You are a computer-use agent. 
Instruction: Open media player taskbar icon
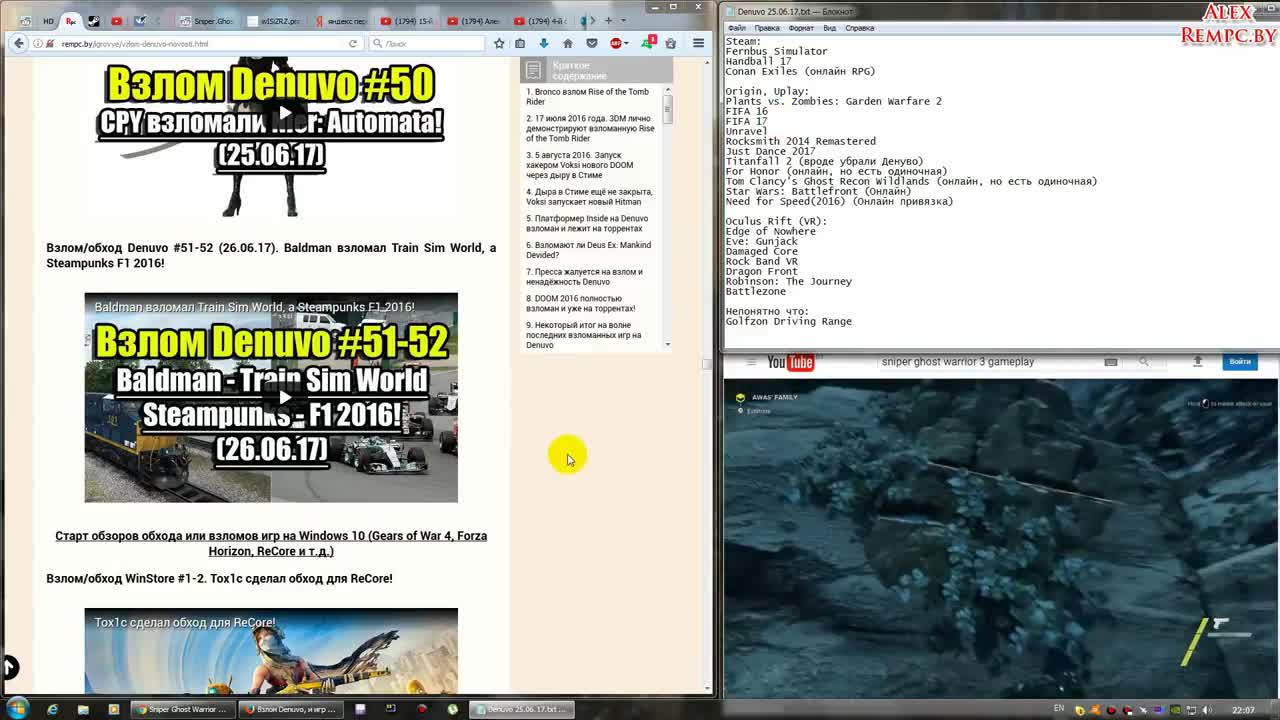pyautogui.click(x=113, y=709)
